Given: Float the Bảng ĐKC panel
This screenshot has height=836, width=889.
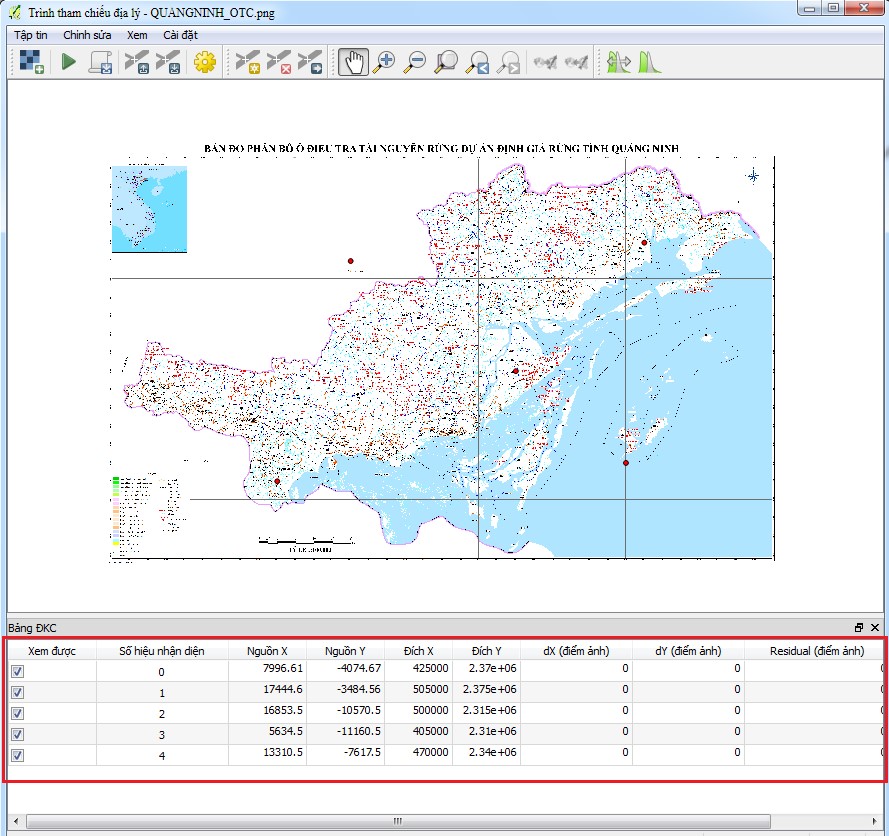Looking at the screenshot, I should (x=859, y=627).
